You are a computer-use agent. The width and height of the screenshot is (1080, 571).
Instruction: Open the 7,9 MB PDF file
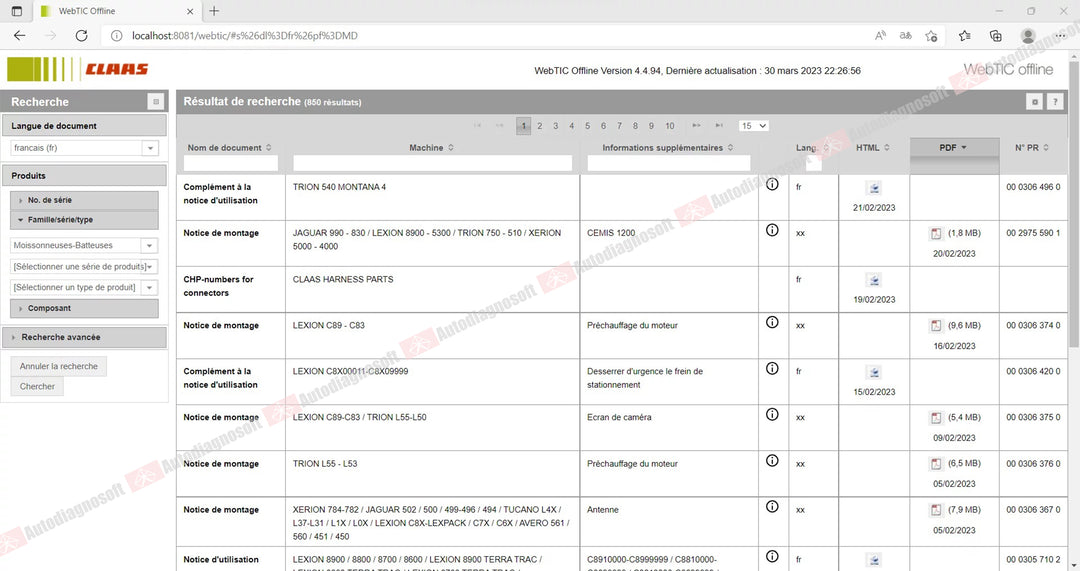936,510
